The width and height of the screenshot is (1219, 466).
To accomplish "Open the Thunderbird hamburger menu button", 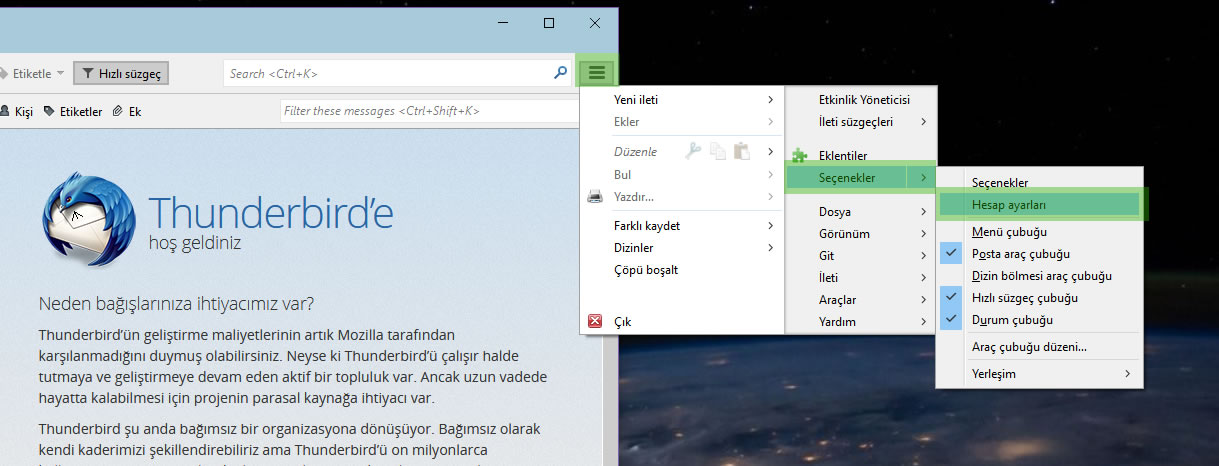I will [x=597, y=72].
